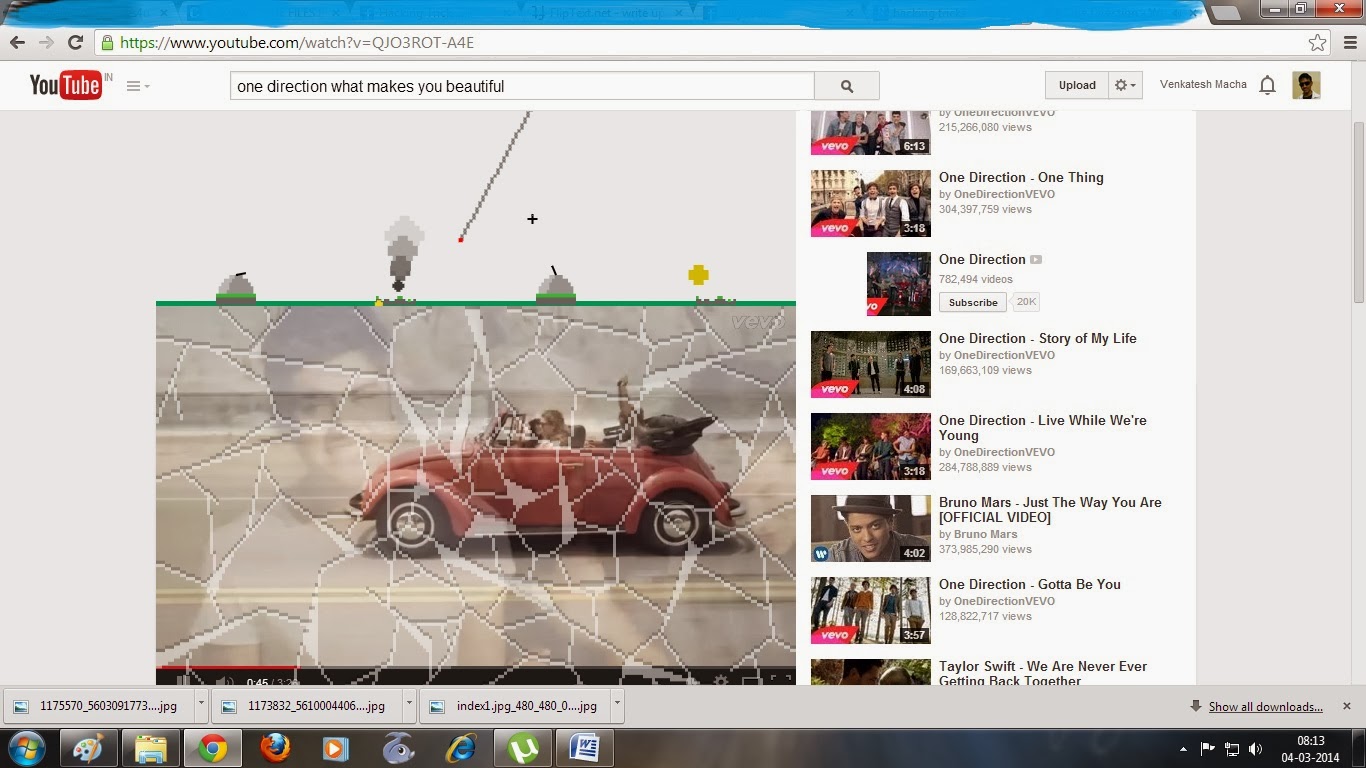Click the One Direction channel thumbnail
The width and height of the screenshot is (1366, 768).
(899, 284)
